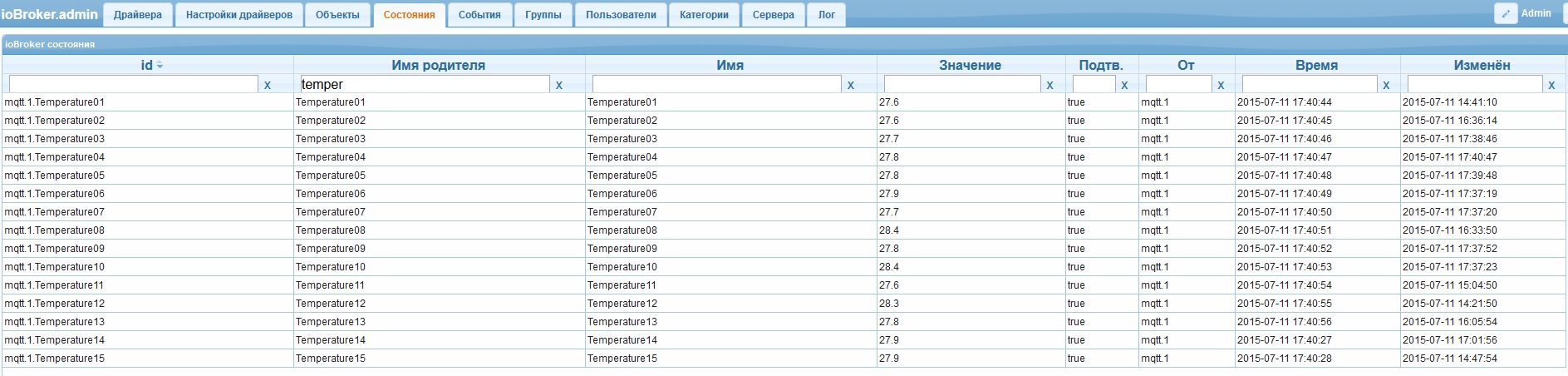Toggle sort arrow on id column
Image resolution: width=1568 pixels, height=376 pixels.
pyautogui.click(x=160, y=65)
